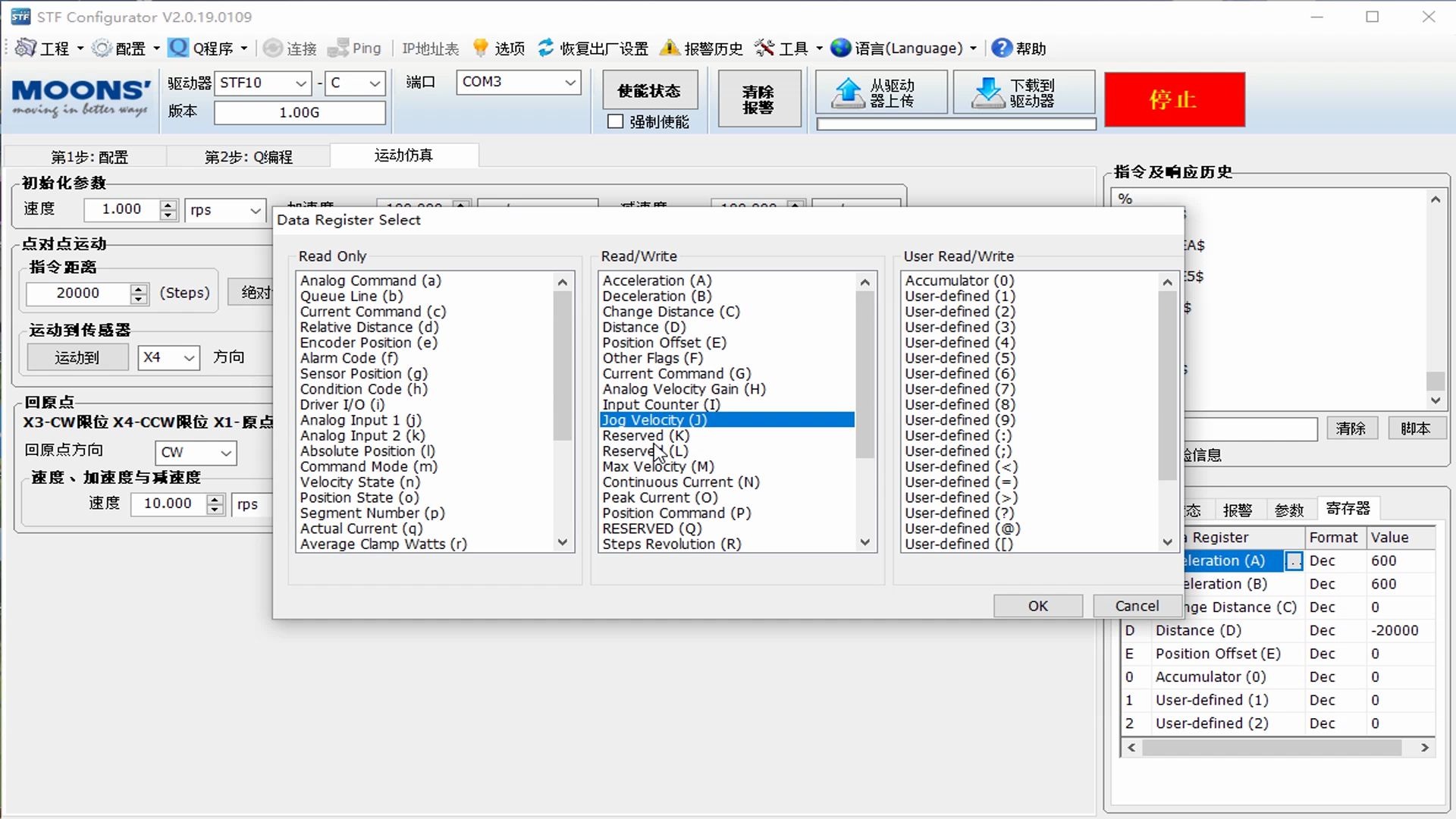Click the Acceleration (A) row ellipsis button

point(1294,561)
